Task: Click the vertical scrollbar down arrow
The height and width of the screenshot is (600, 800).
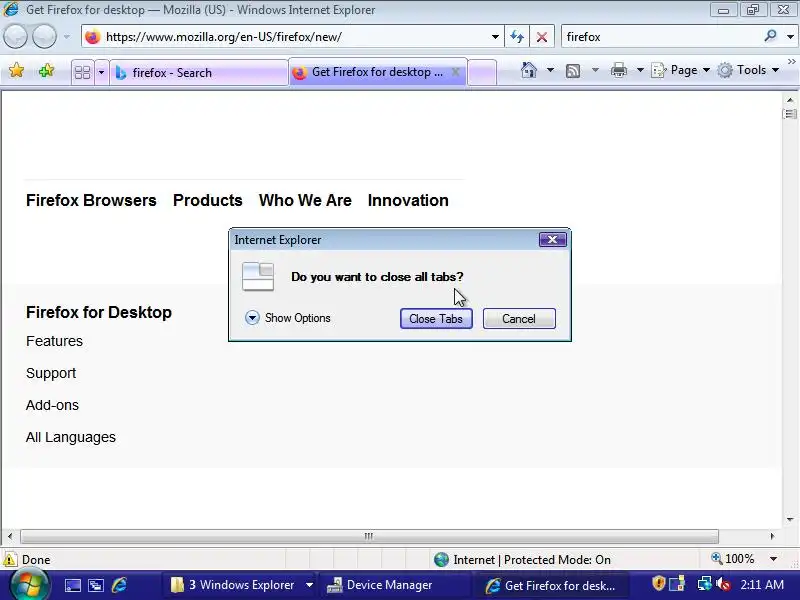Action: pyautogui.click(x=790, y=520)
